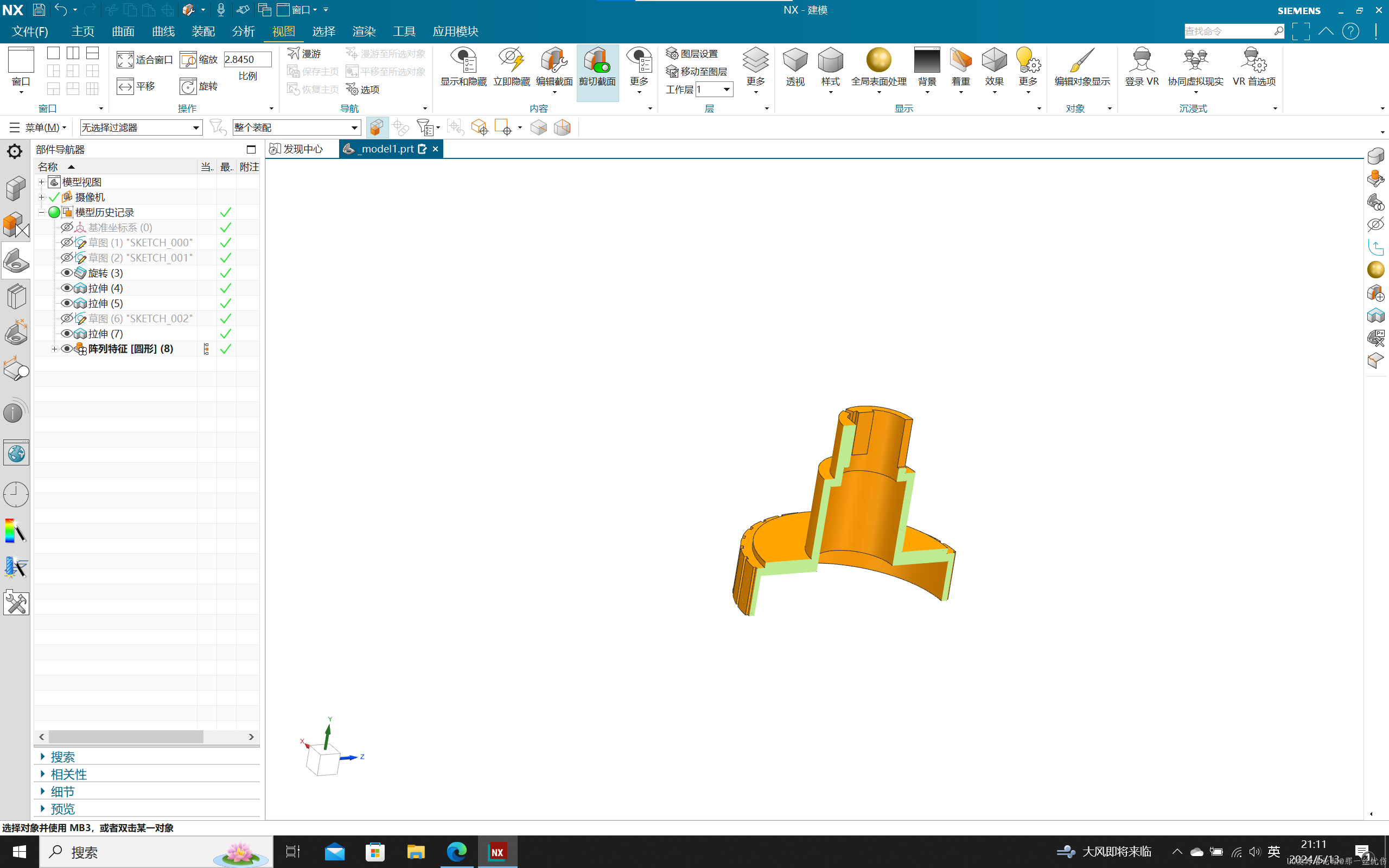
Task: Open the Work Layer (工作层) dropdown
Action: tap(726, 89)
